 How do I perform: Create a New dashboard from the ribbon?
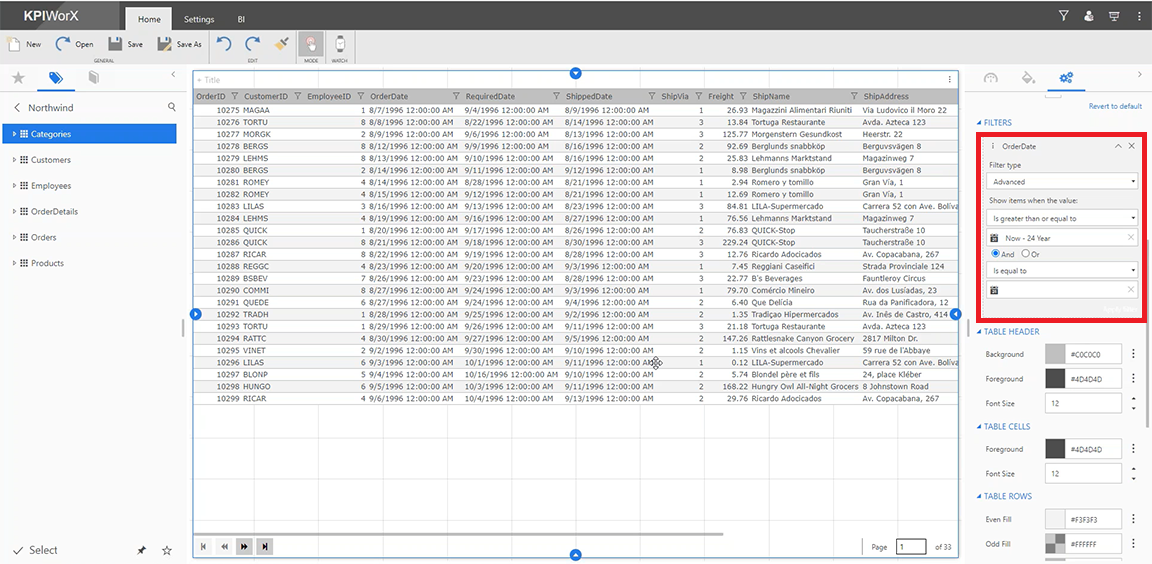pyautogui.click(x=24, y=44)
